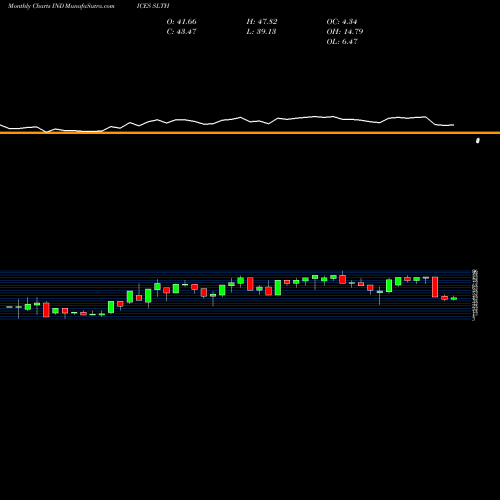
Task: Click the ICES SLTH symbol label
Action: (x=153, y=6)
